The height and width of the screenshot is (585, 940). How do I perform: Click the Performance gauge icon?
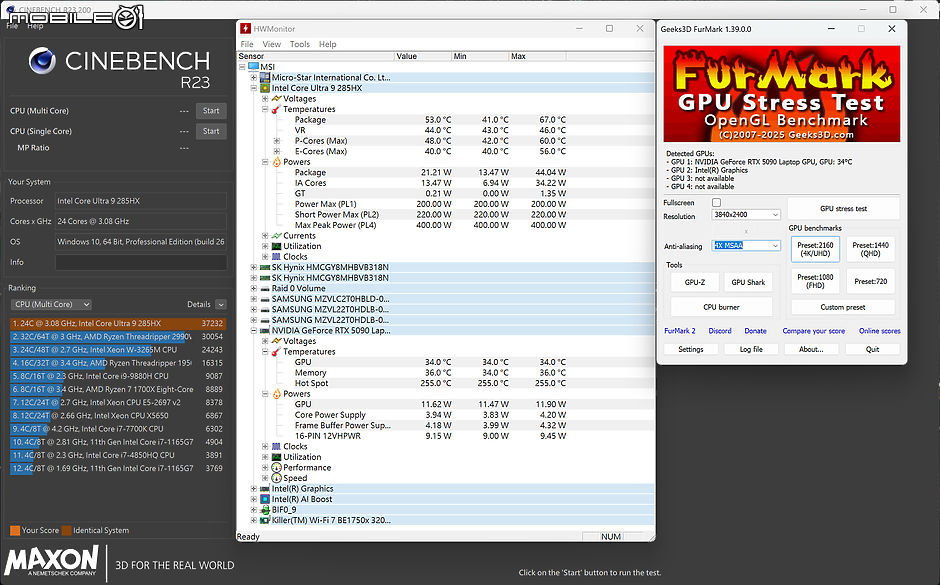[276, 468]
